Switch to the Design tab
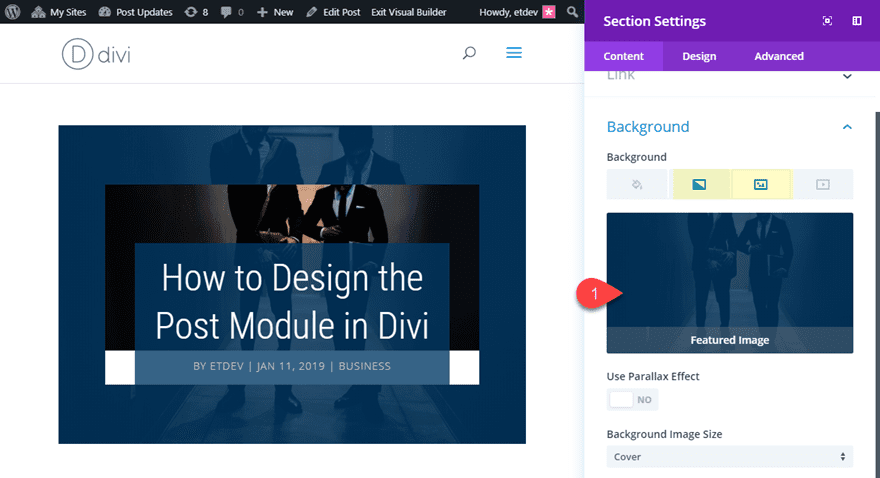Viewport: 880px width, 478px height. (699, 56)
